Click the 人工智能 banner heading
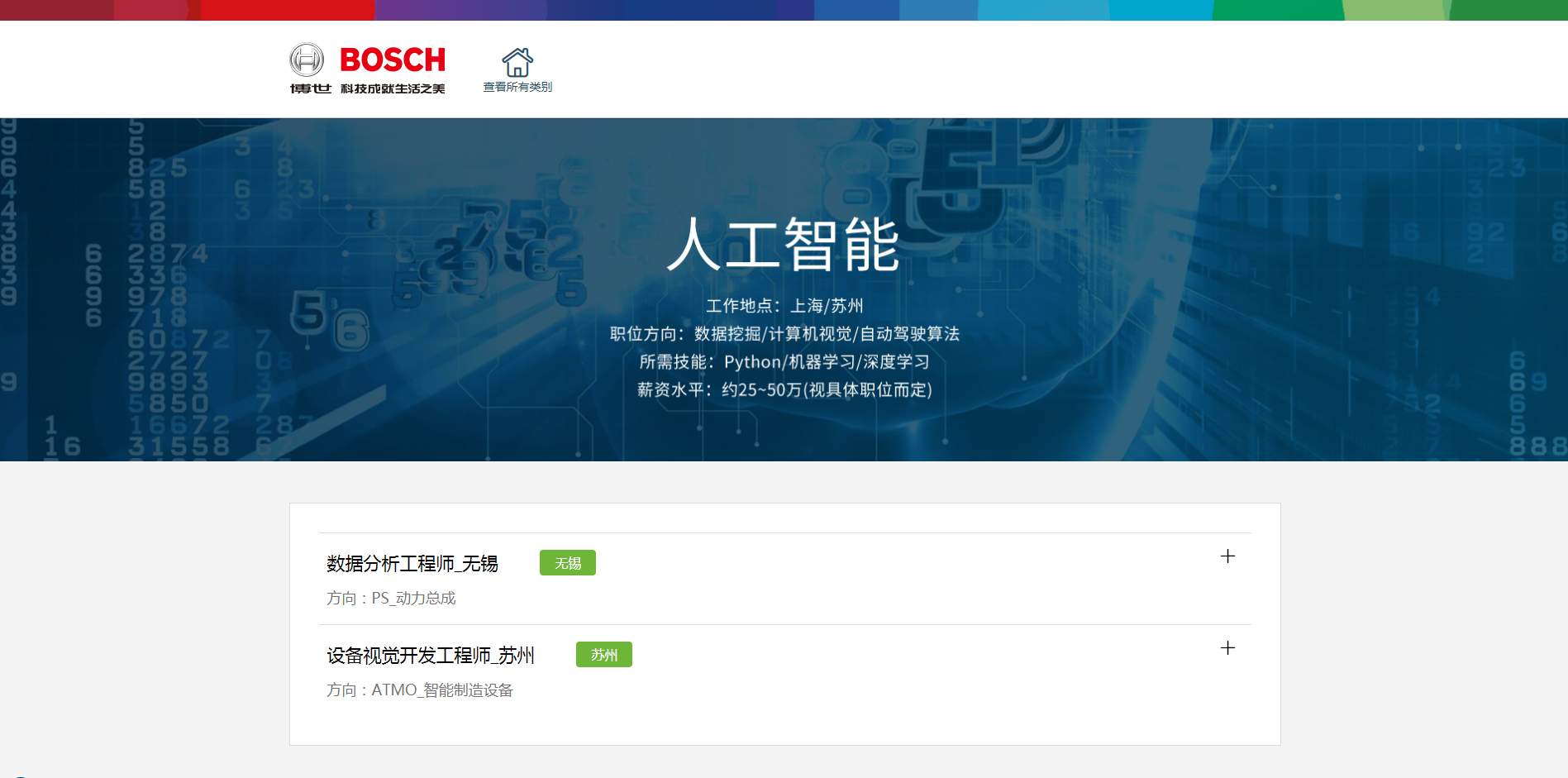The width and height of the screenshot is (1568, 778). point(783,245)
